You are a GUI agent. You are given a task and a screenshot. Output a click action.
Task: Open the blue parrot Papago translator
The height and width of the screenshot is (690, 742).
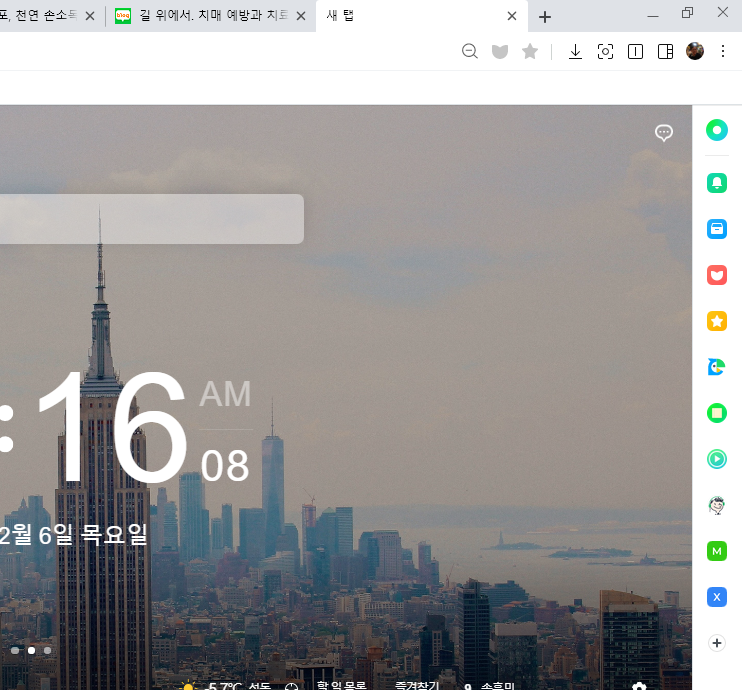point(716,367)
